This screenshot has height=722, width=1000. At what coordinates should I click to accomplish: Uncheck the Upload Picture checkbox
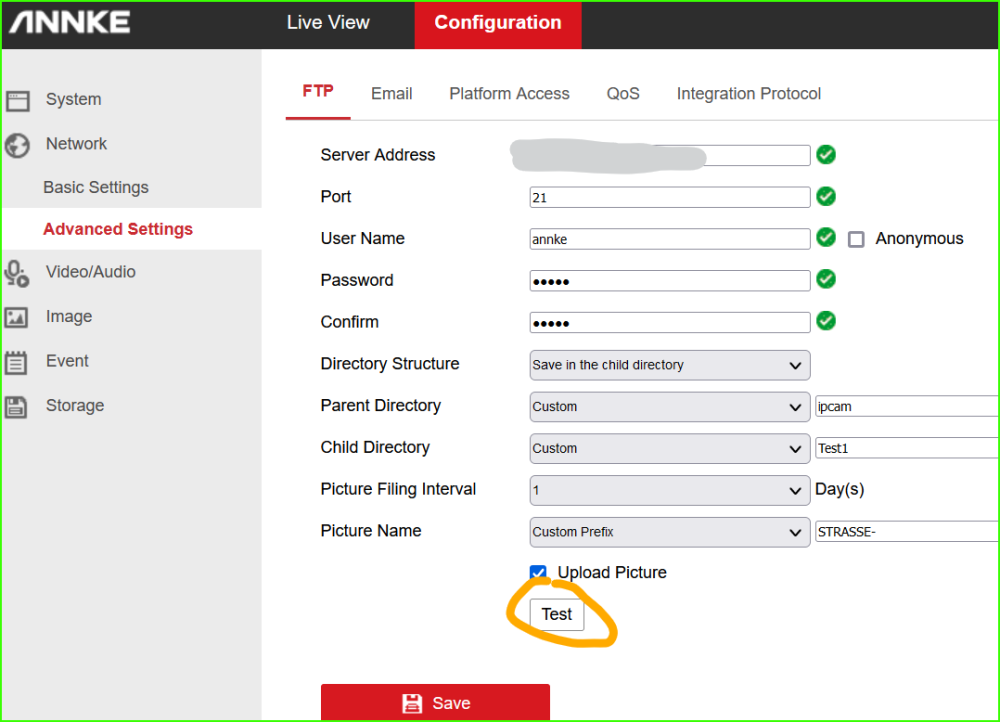pyautogui.click(x=538, y=572)
